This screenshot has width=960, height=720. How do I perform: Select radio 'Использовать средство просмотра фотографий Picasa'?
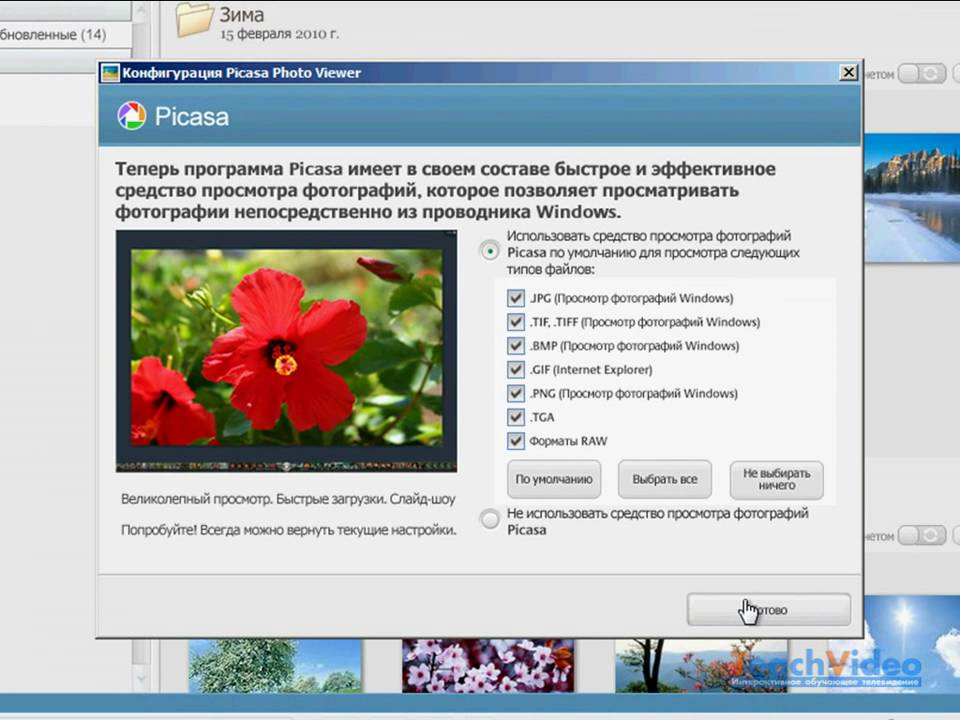click(x=490, y=251)
